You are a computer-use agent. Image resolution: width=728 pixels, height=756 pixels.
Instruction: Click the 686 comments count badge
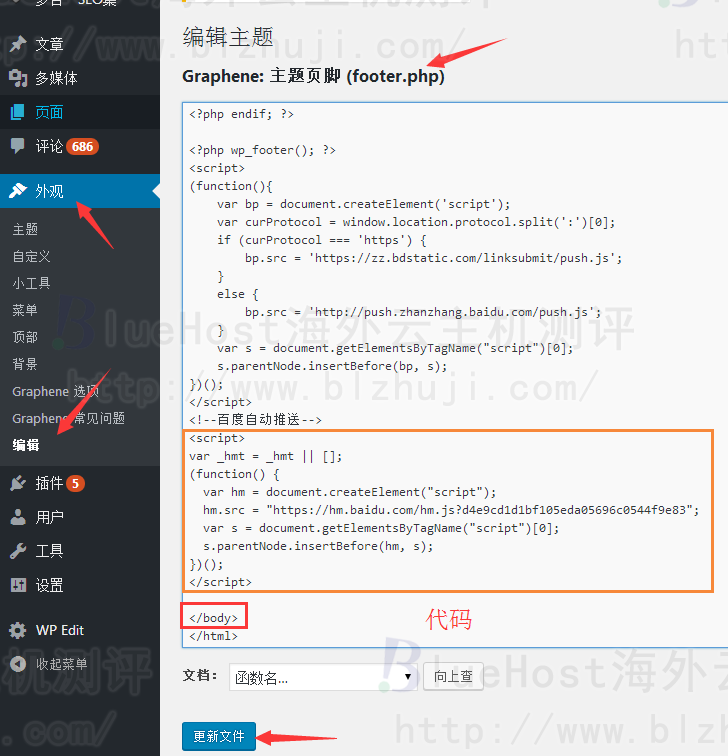click(x=82, y=147)
